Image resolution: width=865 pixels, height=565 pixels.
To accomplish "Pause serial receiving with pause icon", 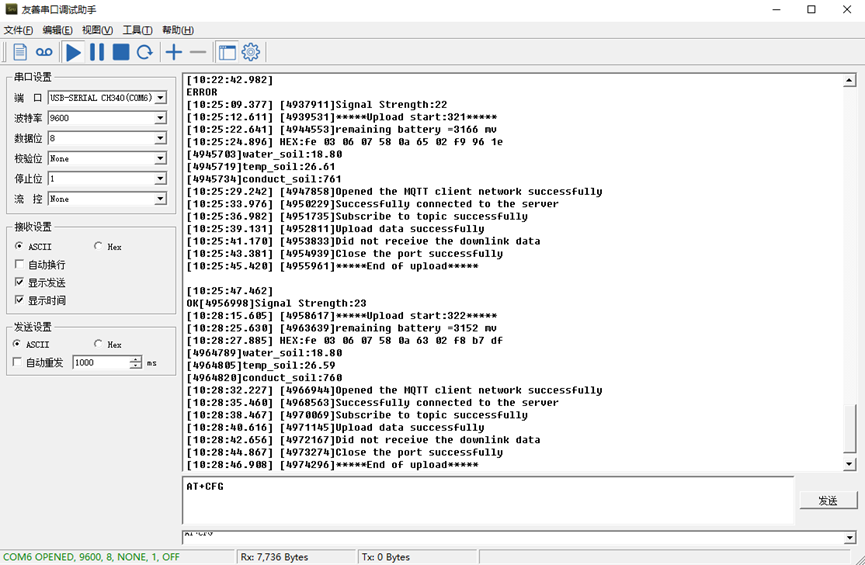I will point(97,52).
